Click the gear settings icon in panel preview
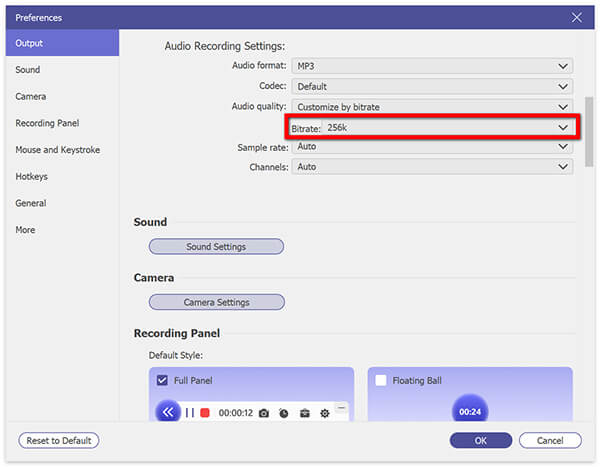Image resolution: width=600 pixels, height=467 pixels. pos(324,413)
